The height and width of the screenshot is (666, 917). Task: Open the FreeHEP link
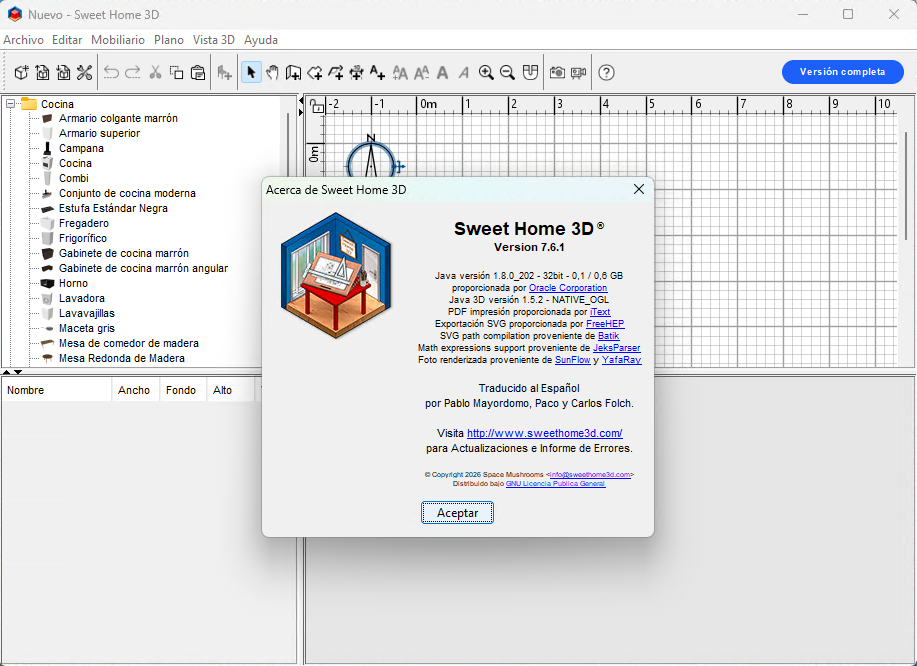tap(605, 324)
